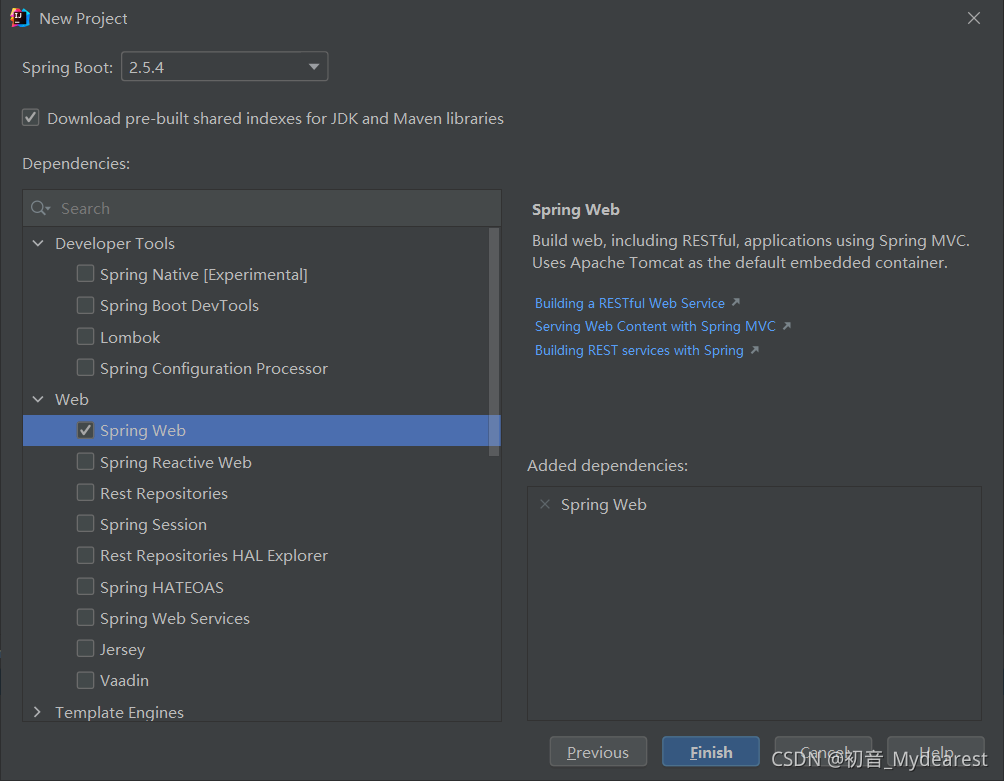Click the IntelliJ IDEA logo icon
The image size is (1004, 781).
click(20, 18)
